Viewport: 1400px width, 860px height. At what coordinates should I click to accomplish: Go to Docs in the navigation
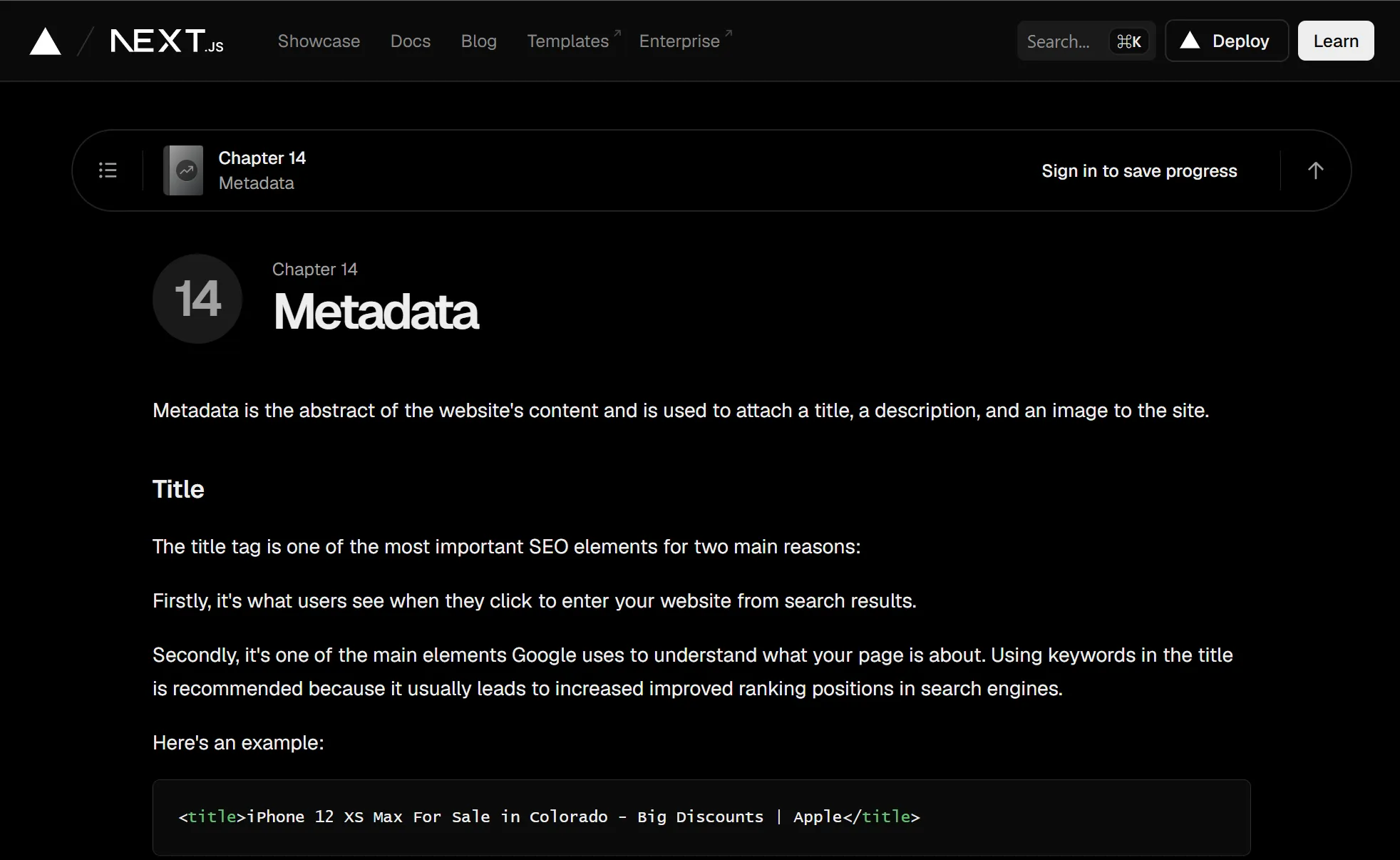coord(411,41)
